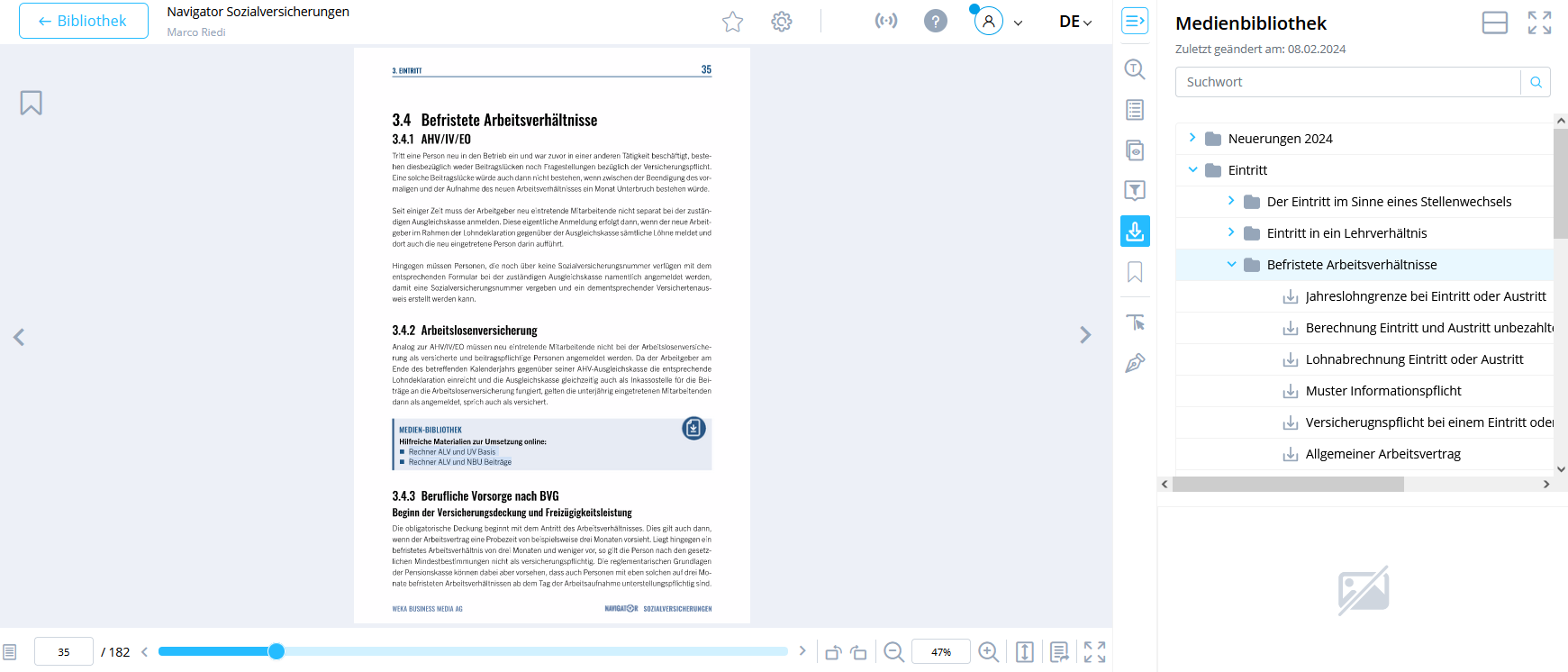This screenshot has height=672, width=1568.
Task: Expand the Neuerungen 2024 folder
Action: pyautogui.click(x=1192, y=138)
